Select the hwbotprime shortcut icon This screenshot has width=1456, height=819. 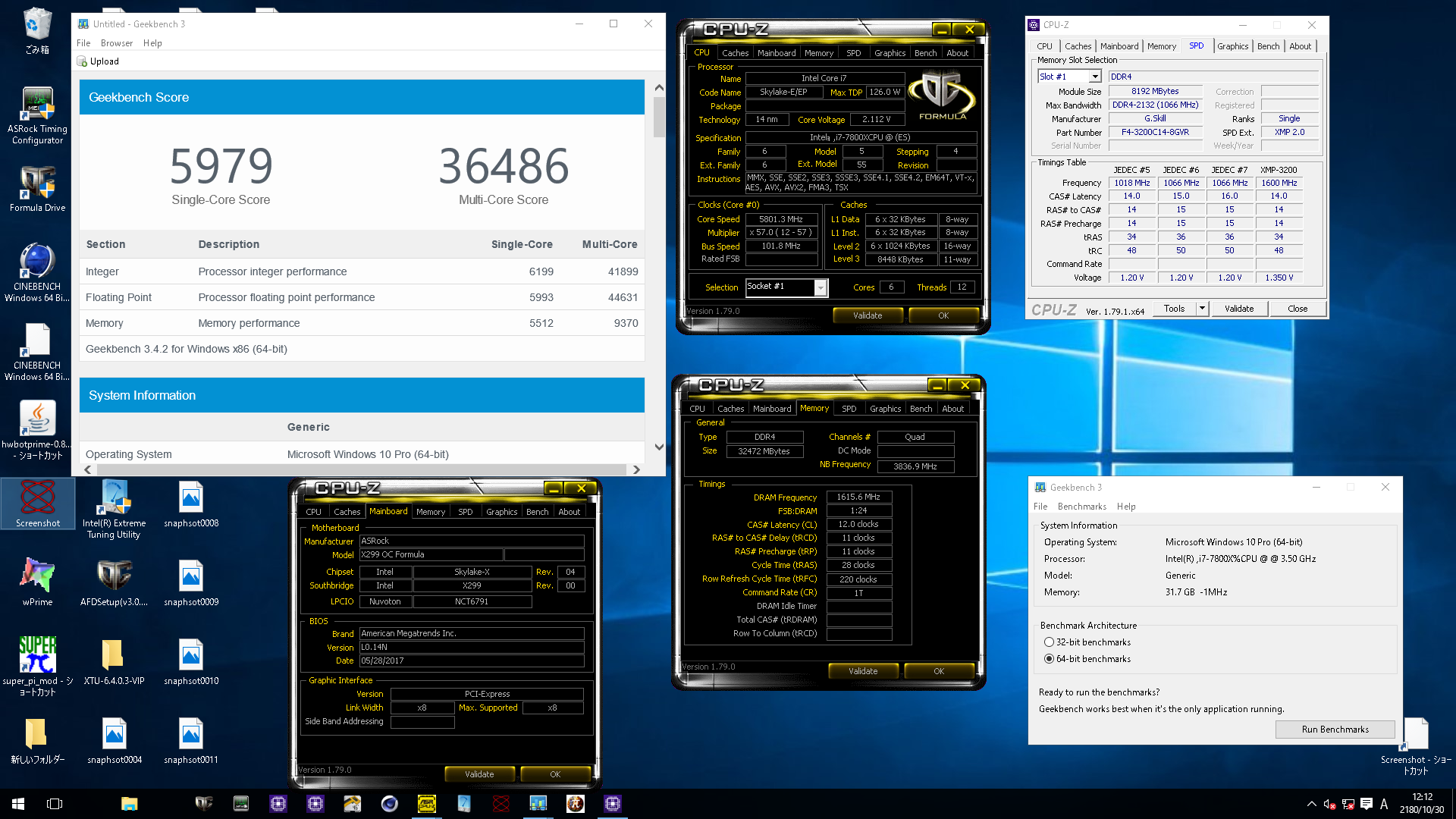tap(37, 431)
